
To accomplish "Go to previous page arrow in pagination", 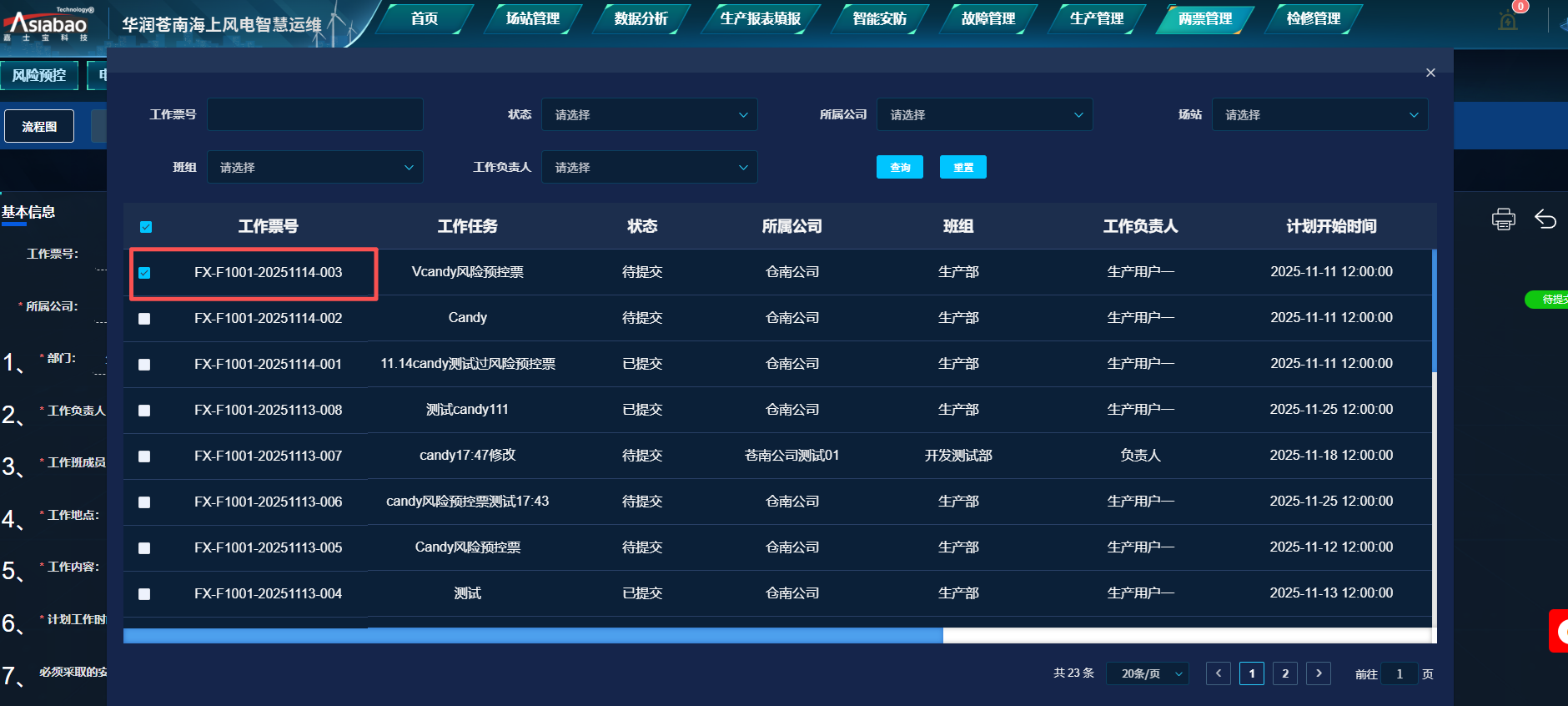I will tap(1218, 673).
